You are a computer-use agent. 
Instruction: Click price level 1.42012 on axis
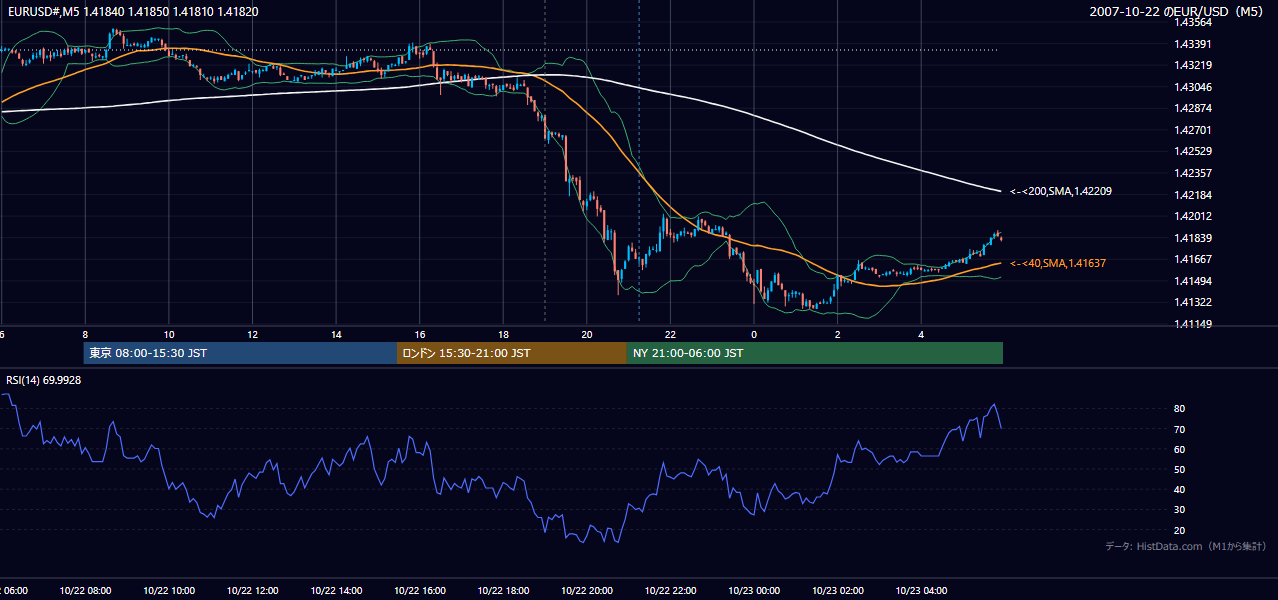tap(1191, 216)
